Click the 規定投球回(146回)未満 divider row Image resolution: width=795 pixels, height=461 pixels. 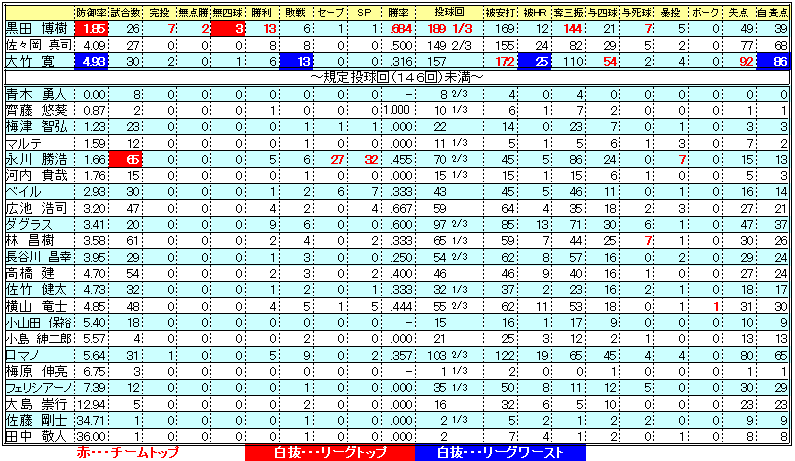pyautogui.click(x=397, y=77)
